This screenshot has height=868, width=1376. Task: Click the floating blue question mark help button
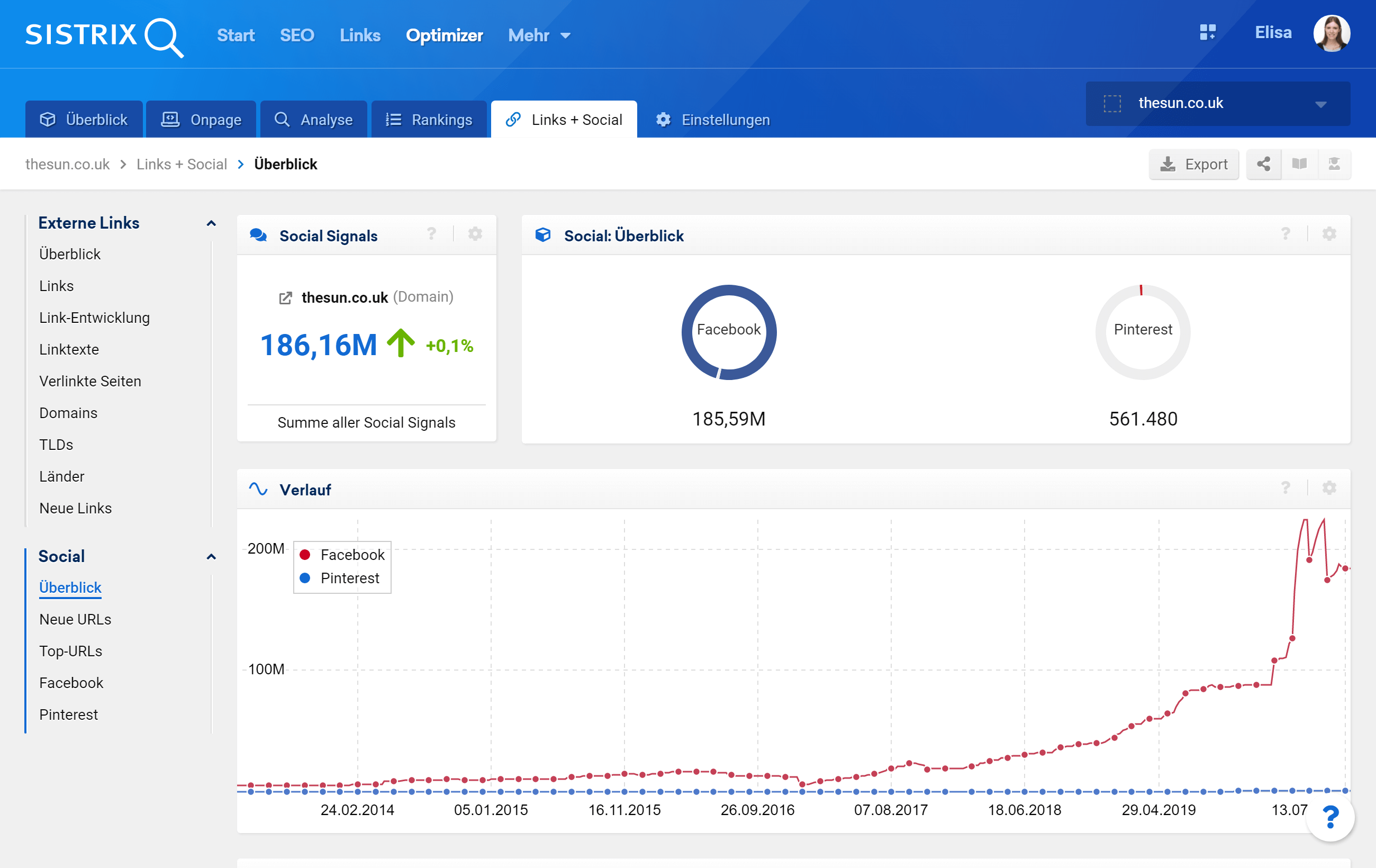(x=1331, y=818)
